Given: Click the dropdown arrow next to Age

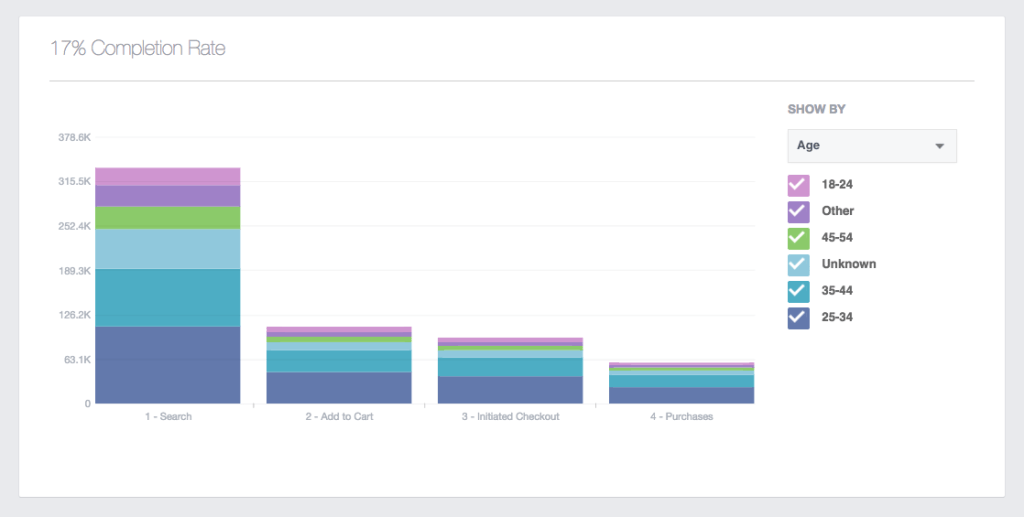Looking at the screenshot, I should coord(939,146).
